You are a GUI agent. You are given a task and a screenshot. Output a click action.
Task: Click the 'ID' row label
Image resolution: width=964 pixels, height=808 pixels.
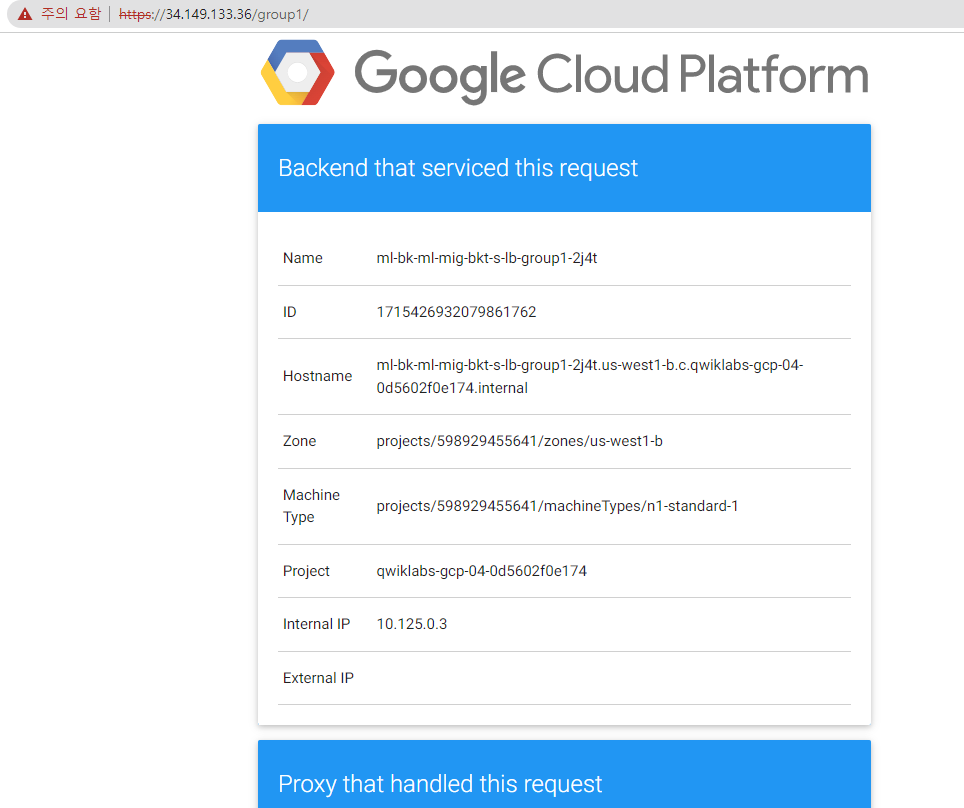[290, 312]
